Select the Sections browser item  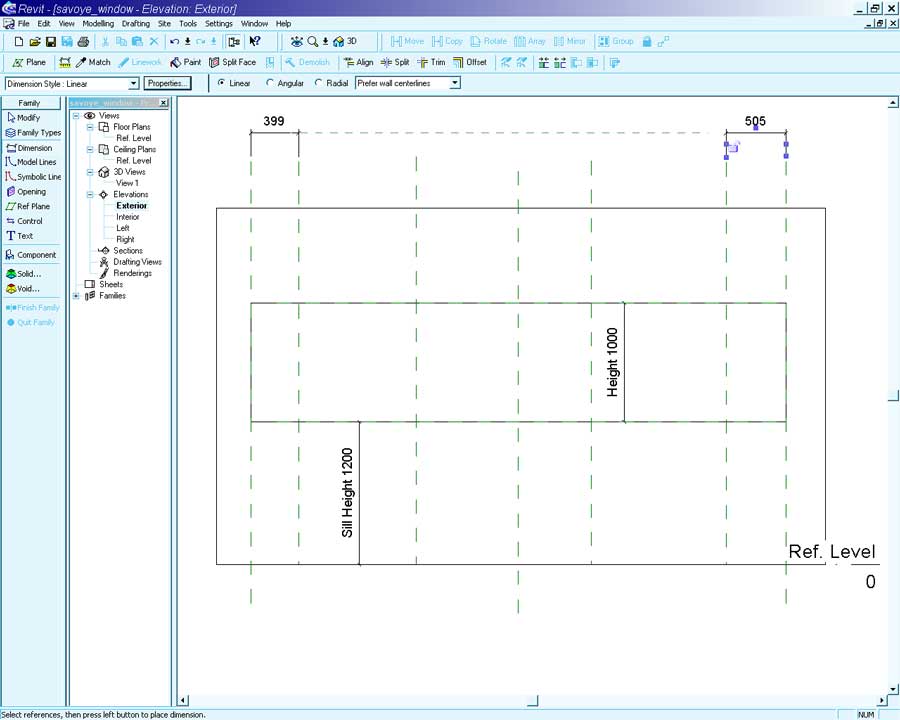click(x=128, y=251)
